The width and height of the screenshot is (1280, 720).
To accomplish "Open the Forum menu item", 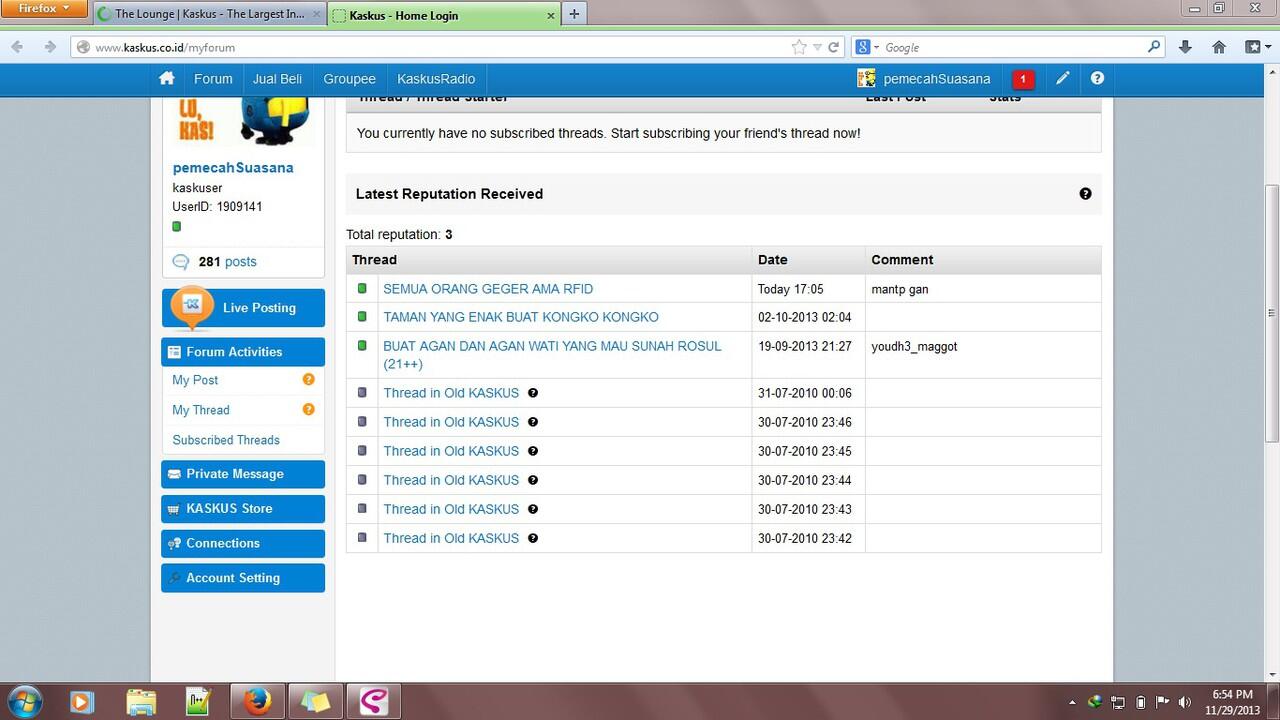I will [x=213, y=79].
